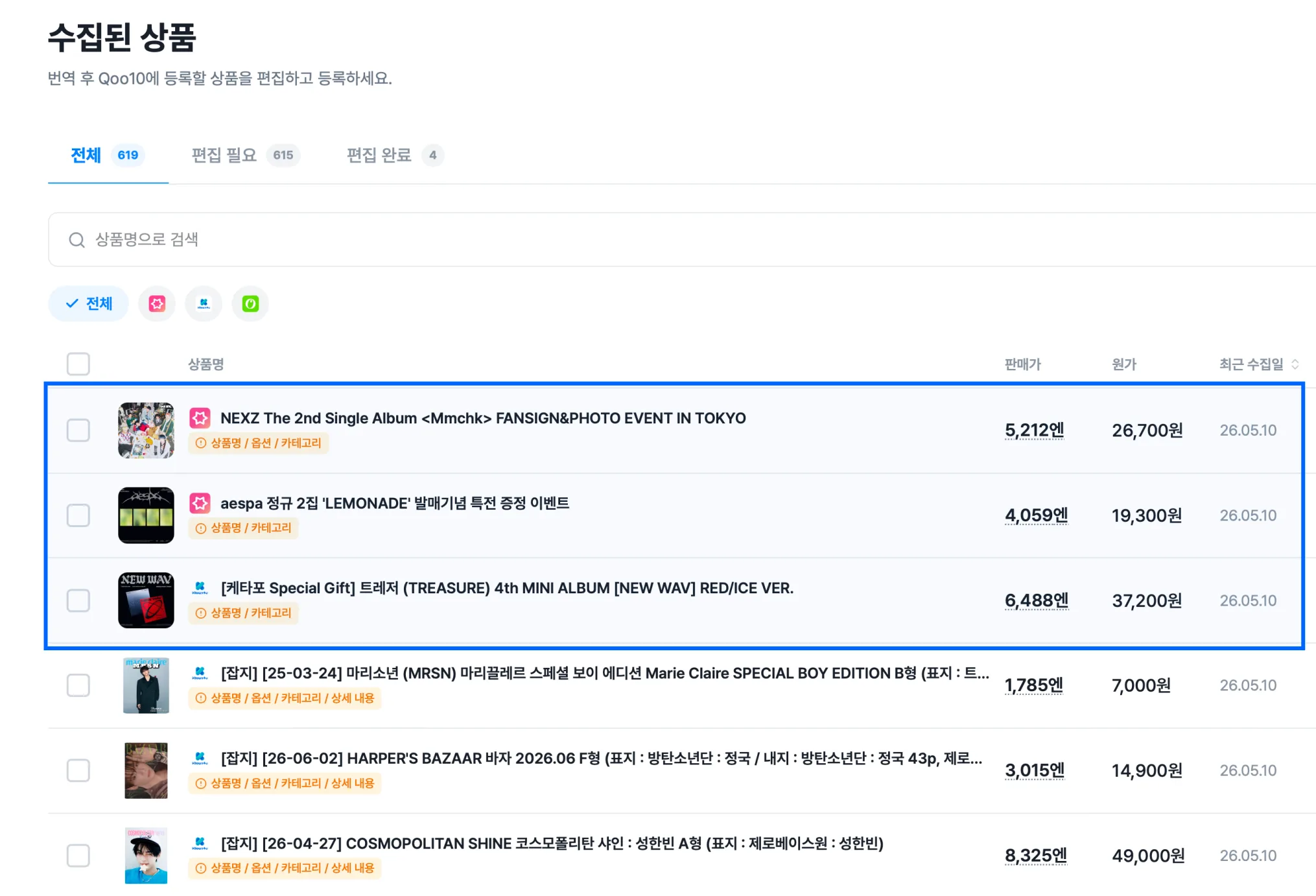Image resolution: width=1316 pixels, height=896 pixels.
Task: Click the 8,325엔 selling price
Action: tap(1036, 855)
